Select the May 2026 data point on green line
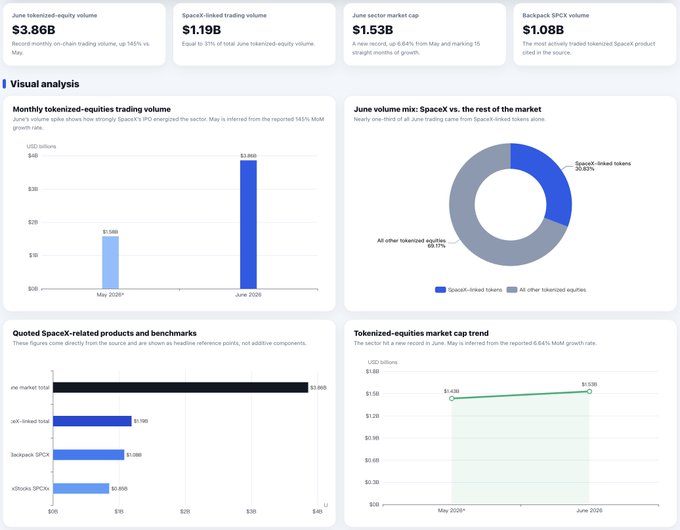The height and width of the screenshot is (530, 680). pyautogui.click(x=451, y=398)
